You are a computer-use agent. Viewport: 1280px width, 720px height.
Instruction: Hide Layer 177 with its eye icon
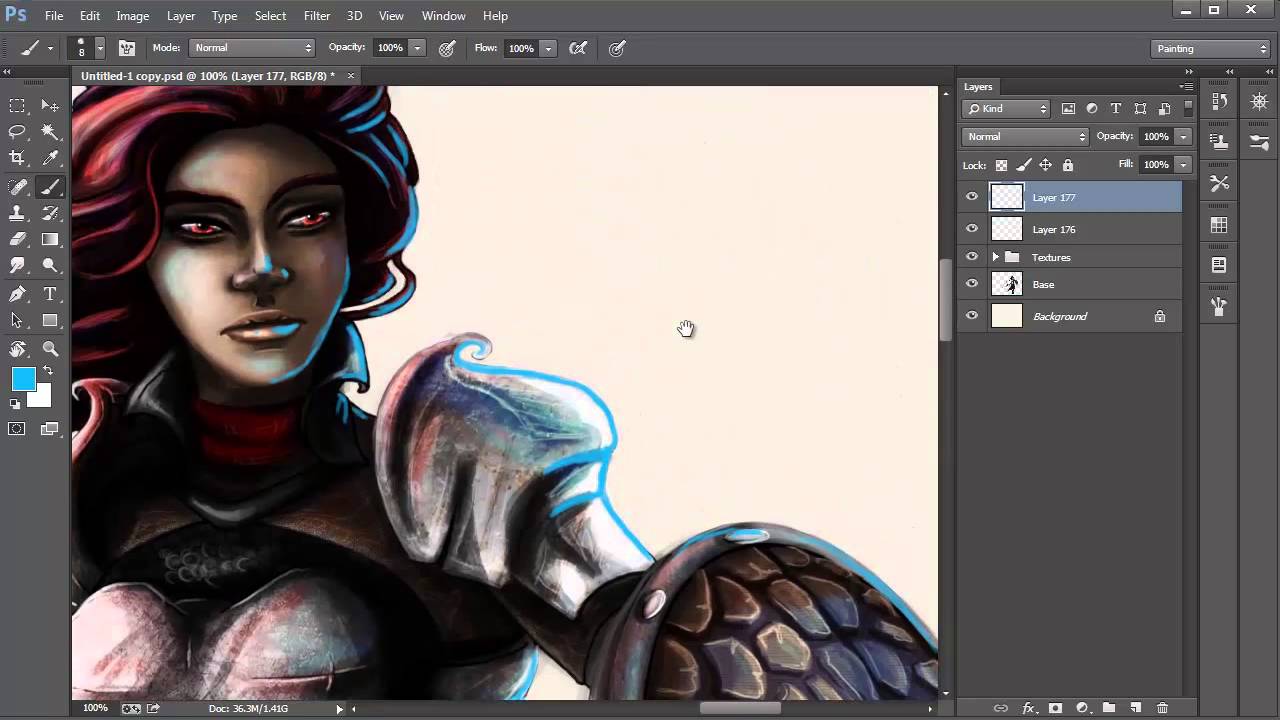tap(972, 197)
